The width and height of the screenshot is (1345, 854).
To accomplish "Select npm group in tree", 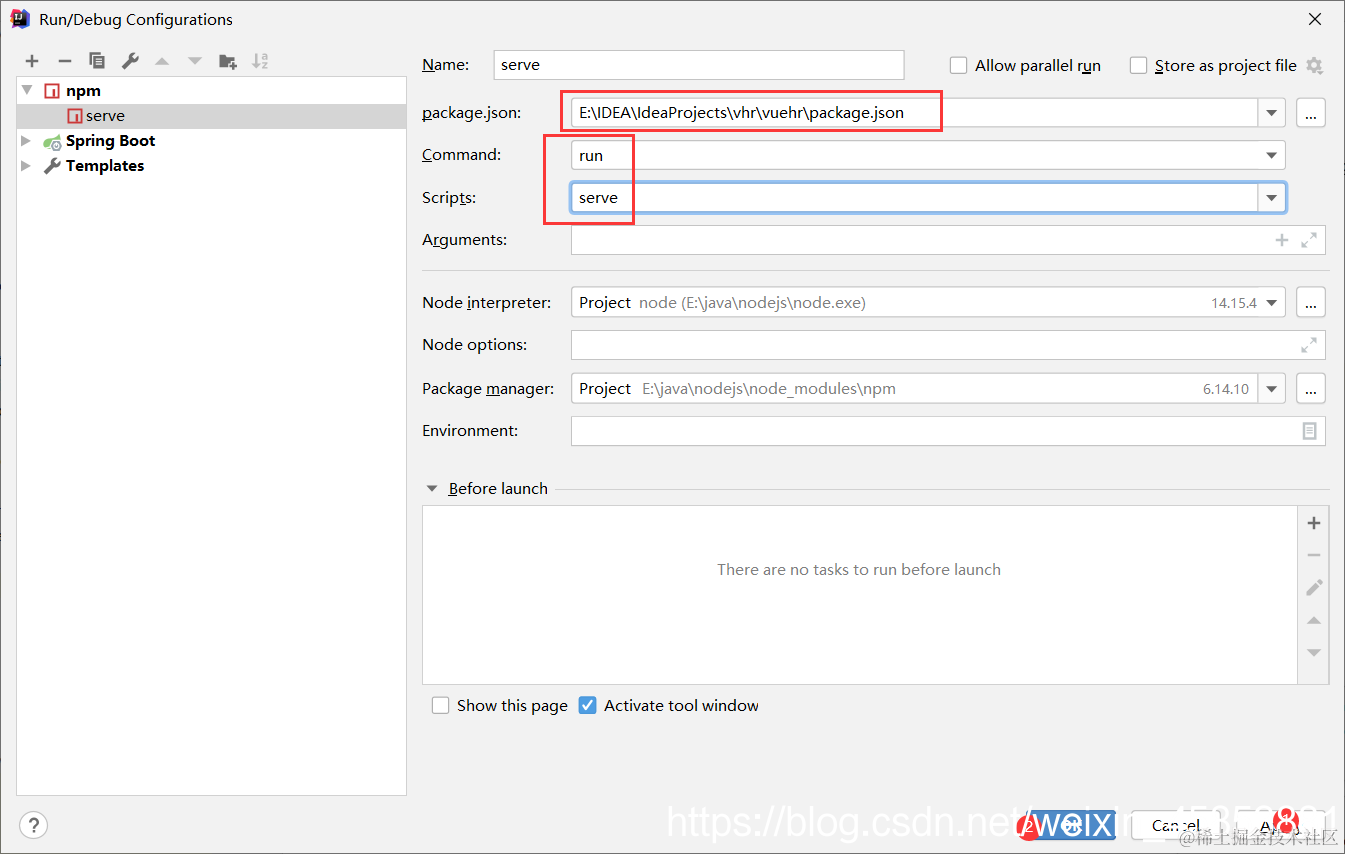I will tap(83, 90).
